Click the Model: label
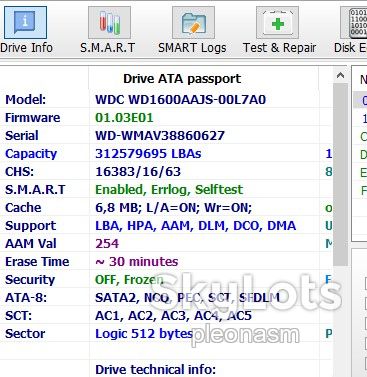 (x=25, y=100)
